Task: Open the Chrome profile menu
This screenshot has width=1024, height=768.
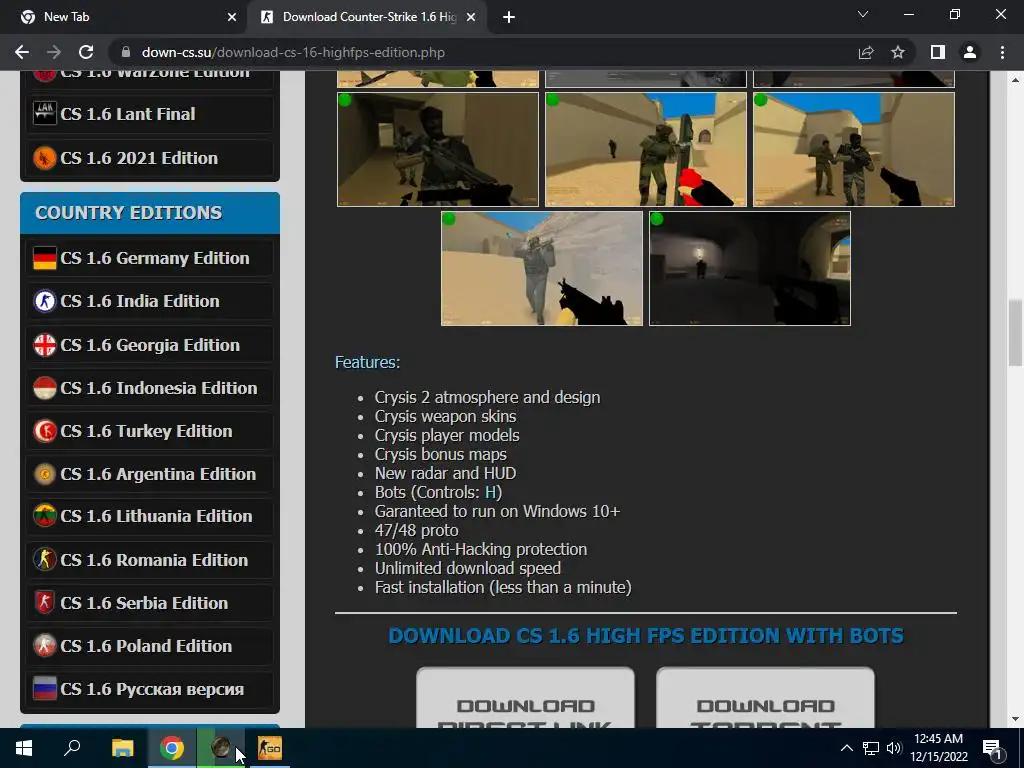Action: click(970, 52)
